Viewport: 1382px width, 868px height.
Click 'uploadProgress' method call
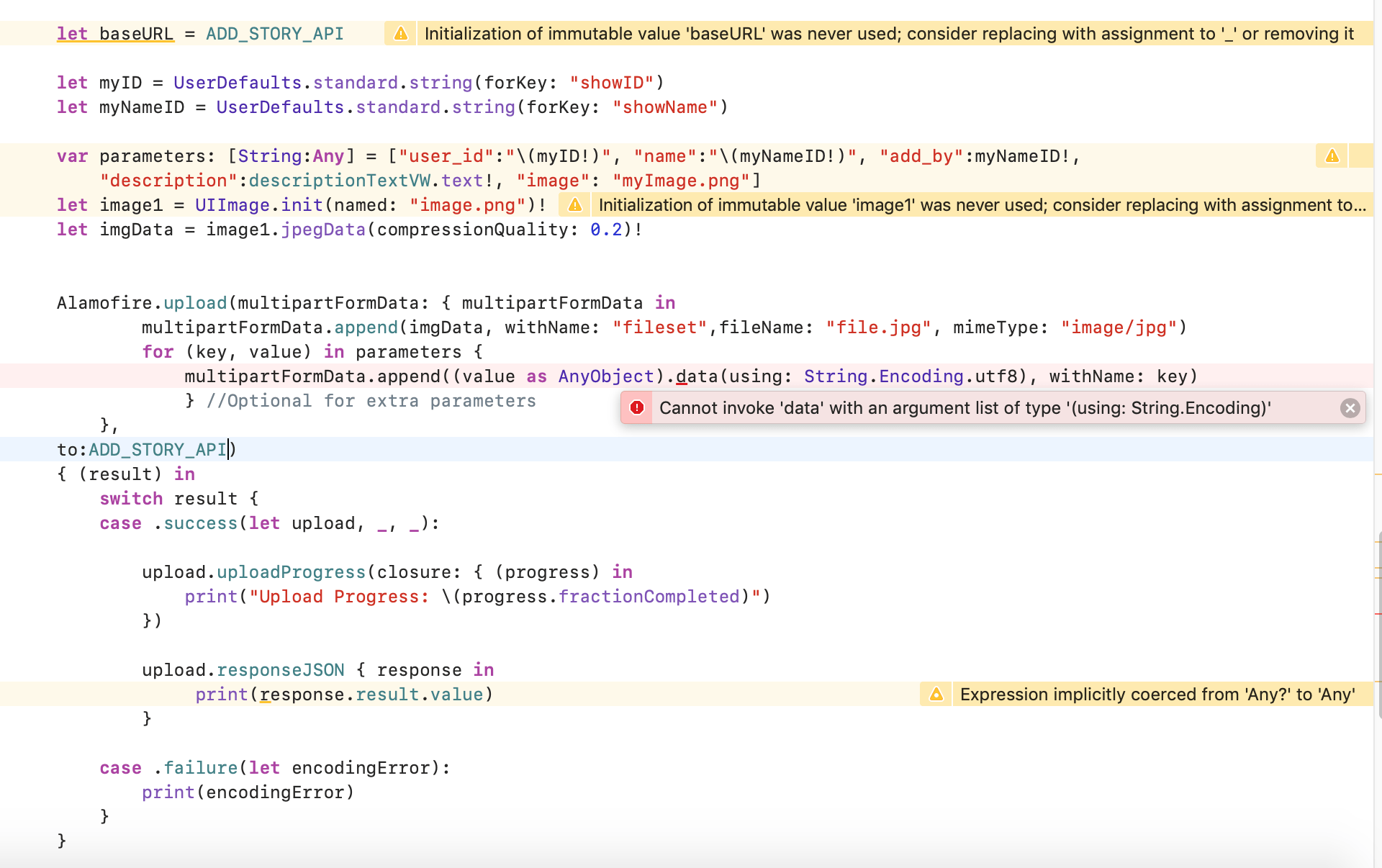[x=292, y=572]
